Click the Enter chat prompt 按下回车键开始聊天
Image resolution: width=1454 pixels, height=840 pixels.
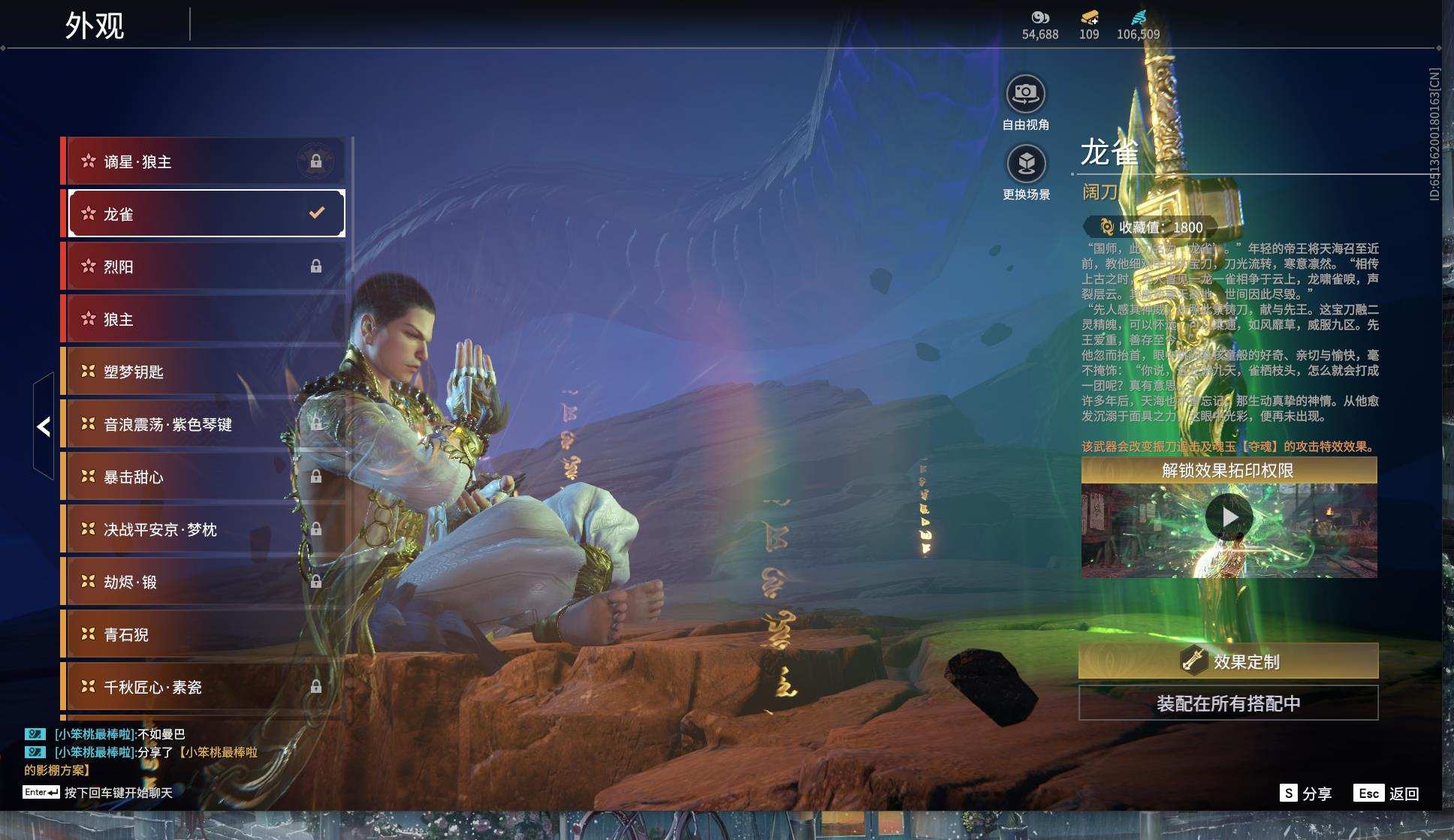98,793
